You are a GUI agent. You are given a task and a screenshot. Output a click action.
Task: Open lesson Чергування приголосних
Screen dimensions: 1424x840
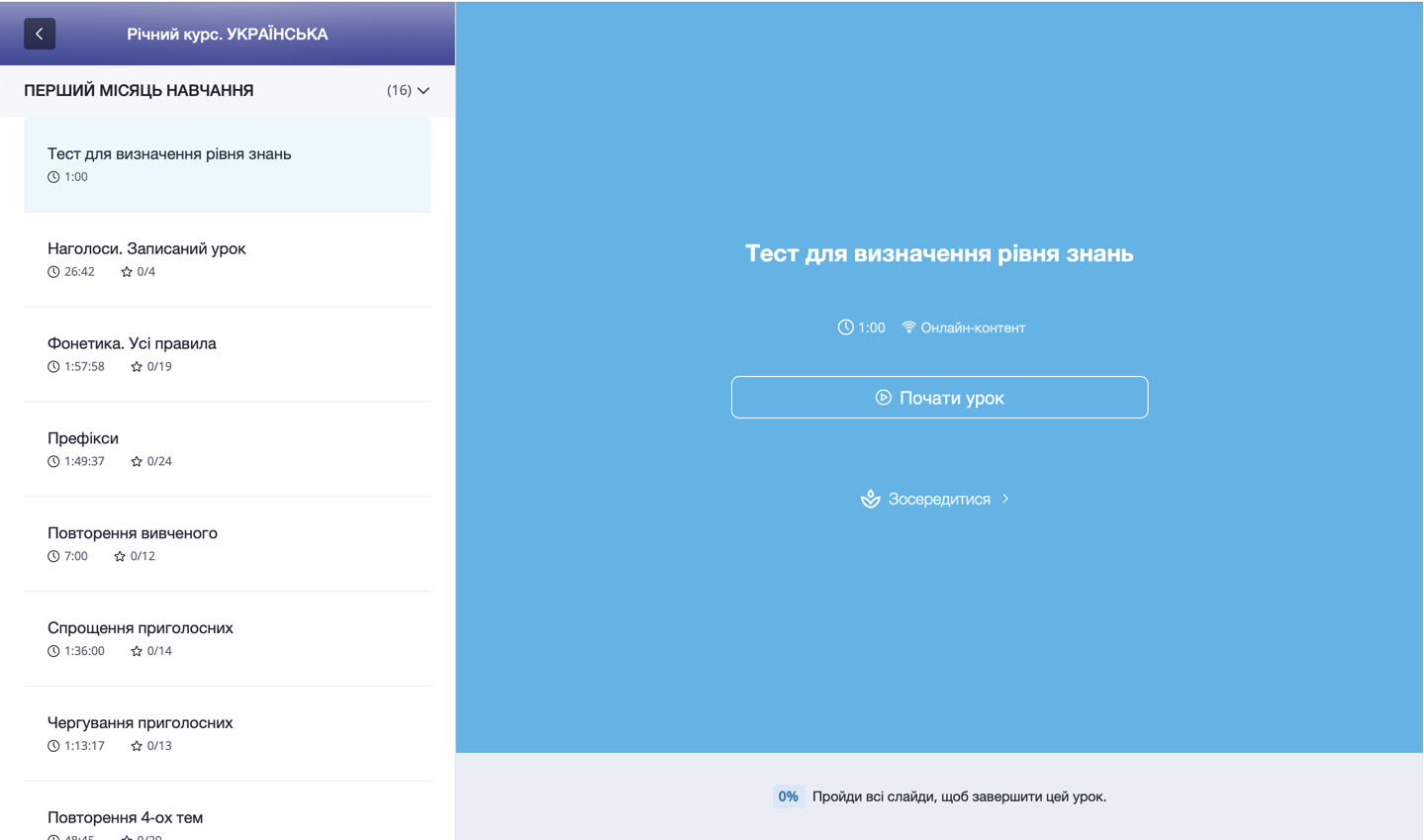(228, 734)
